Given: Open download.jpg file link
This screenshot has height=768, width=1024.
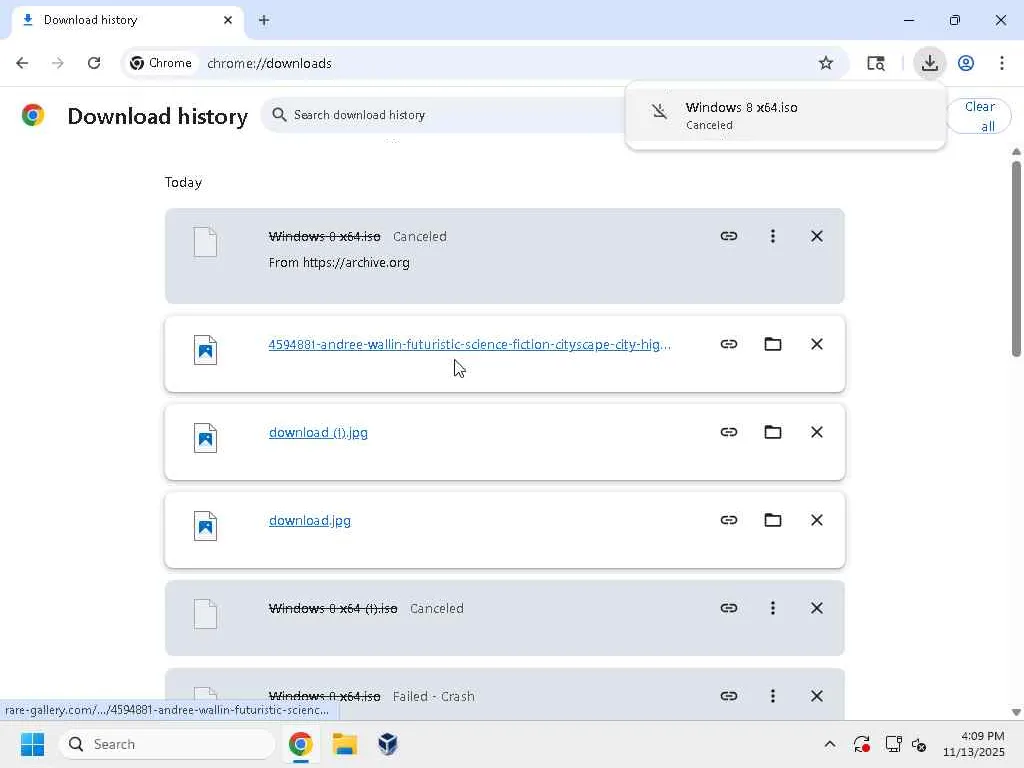Looking at the screenshot, I should coord(310,520).
